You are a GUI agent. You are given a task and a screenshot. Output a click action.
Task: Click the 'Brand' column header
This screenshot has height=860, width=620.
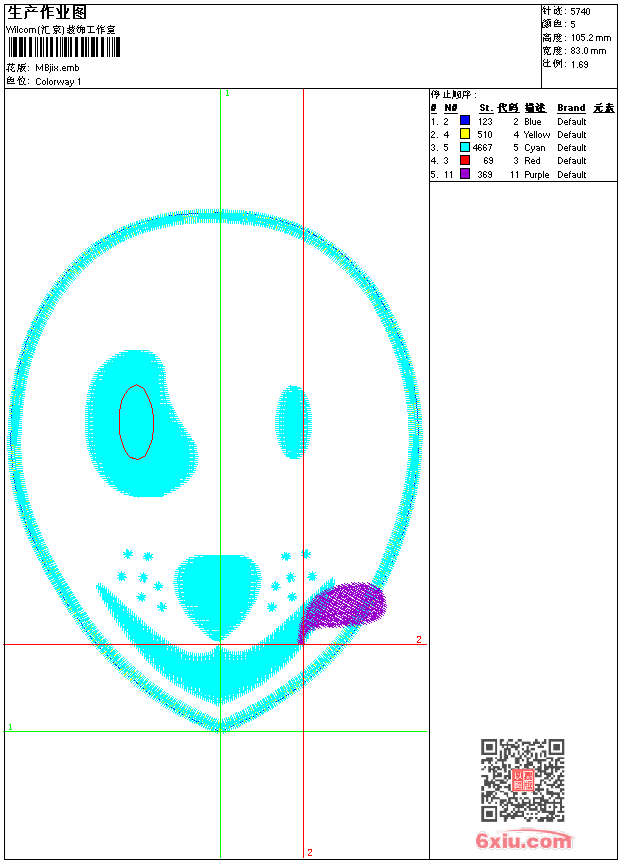pos(571,108)
